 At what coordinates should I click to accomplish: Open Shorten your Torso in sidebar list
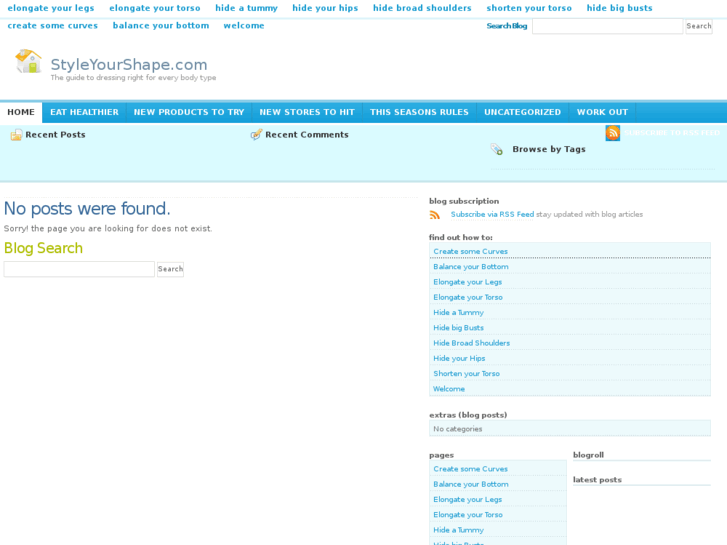[466, 374]
